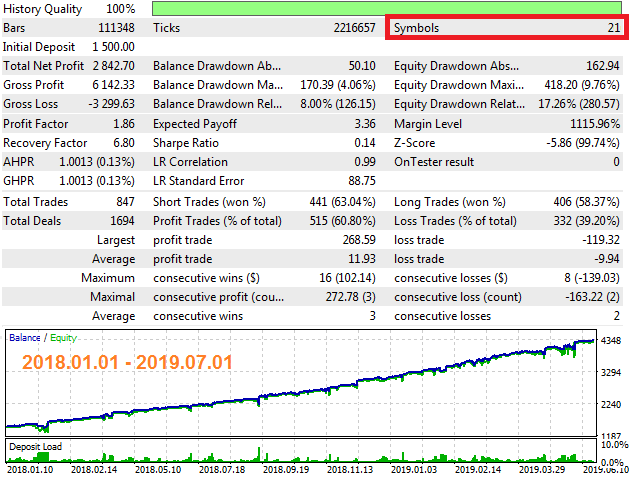Click the Deposit Load chart label
The image size is (640, 480).
pos(36,447)
